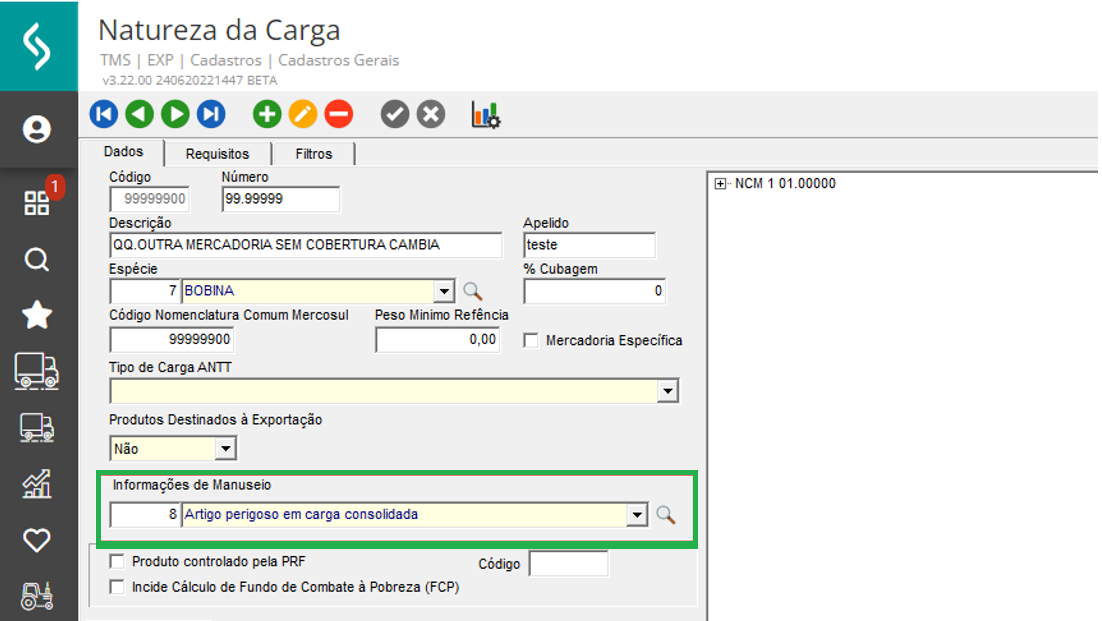
Task: Open the Informações de Manuseio dropdown
Action: tap(637, 515)
